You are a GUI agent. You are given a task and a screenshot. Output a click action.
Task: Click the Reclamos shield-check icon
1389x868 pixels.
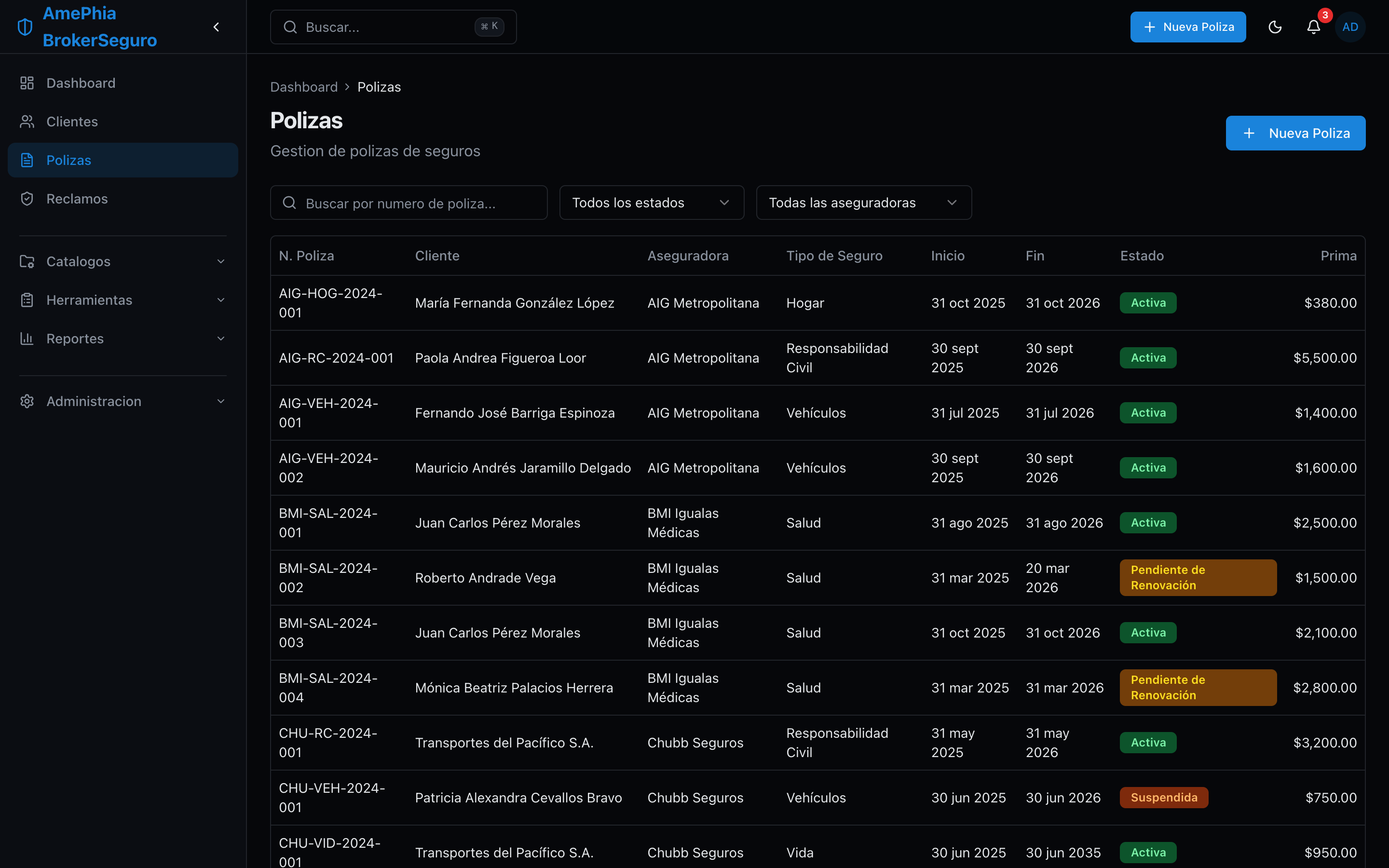tap(27, 199)
